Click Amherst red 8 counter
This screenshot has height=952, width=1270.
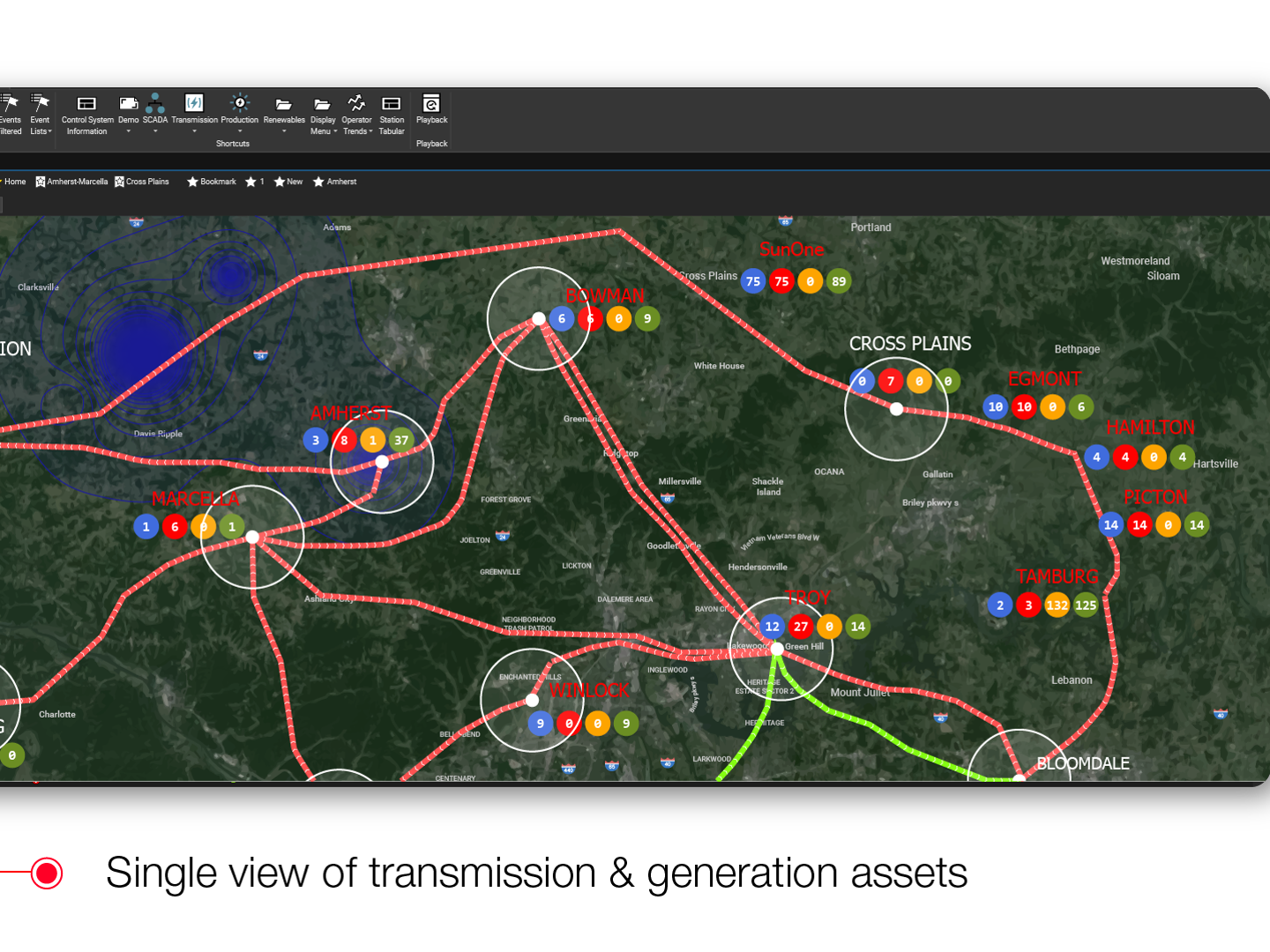tap(344, 440)
